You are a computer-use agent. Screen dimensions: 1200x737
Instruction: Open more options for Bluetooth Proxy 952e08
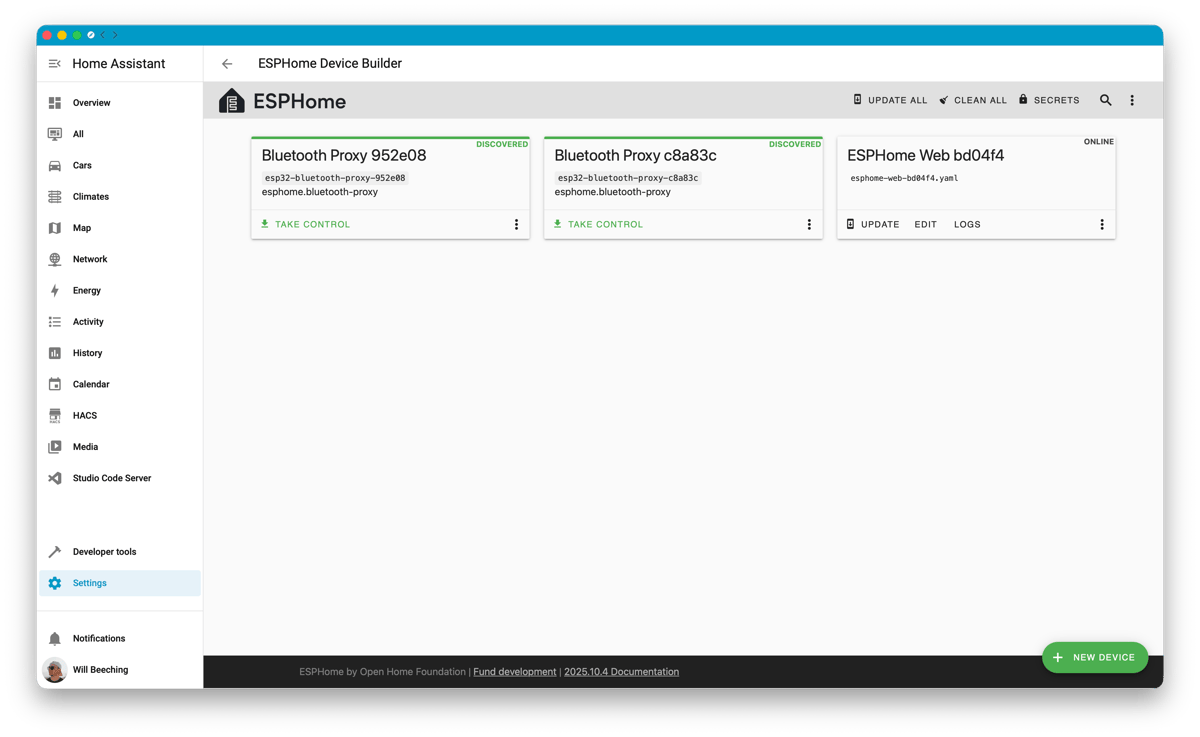pyautogui.click(x=516, y=225)
